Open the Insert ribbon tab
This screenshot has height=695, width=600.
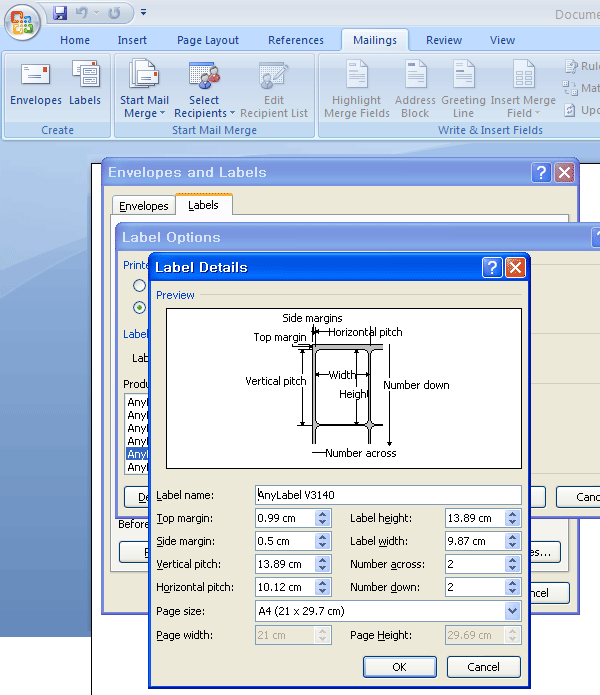(x=132, y=40)
